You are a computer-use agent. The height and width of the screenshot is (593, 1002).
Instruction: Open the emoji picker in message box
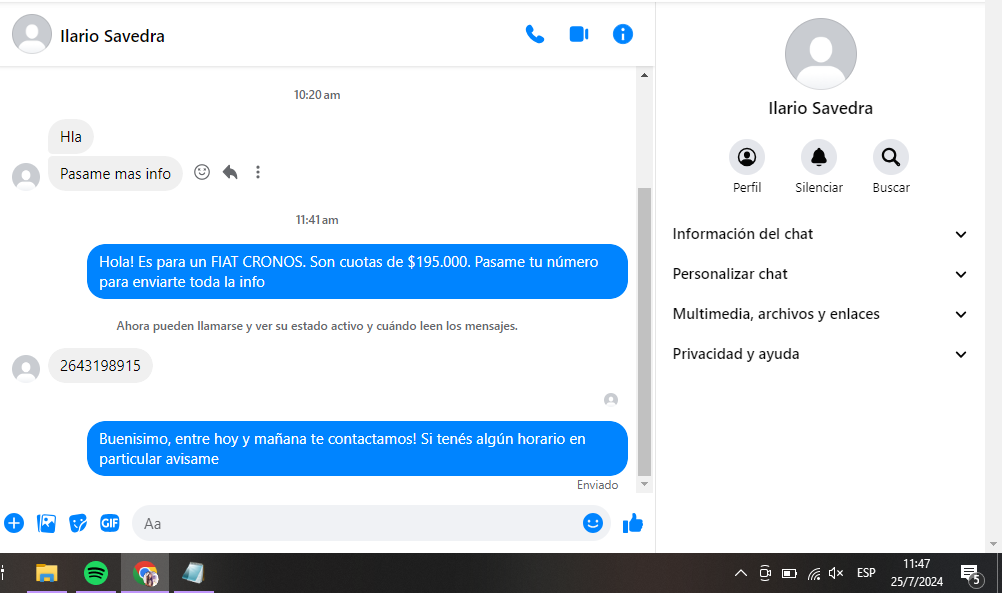pos(593,523)
